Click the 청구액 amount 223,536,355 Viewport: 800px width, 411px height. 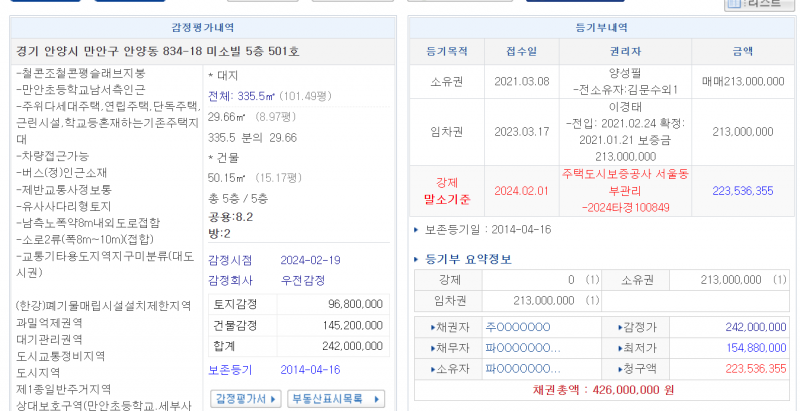pyautogui.click(x=743, y=368)
